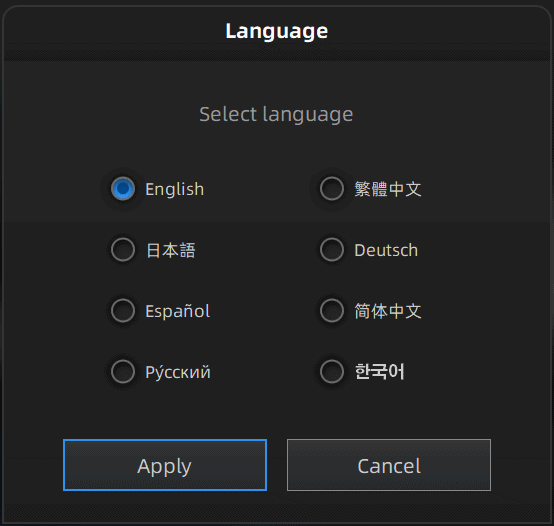Select the Español language option

pos(123,311)
